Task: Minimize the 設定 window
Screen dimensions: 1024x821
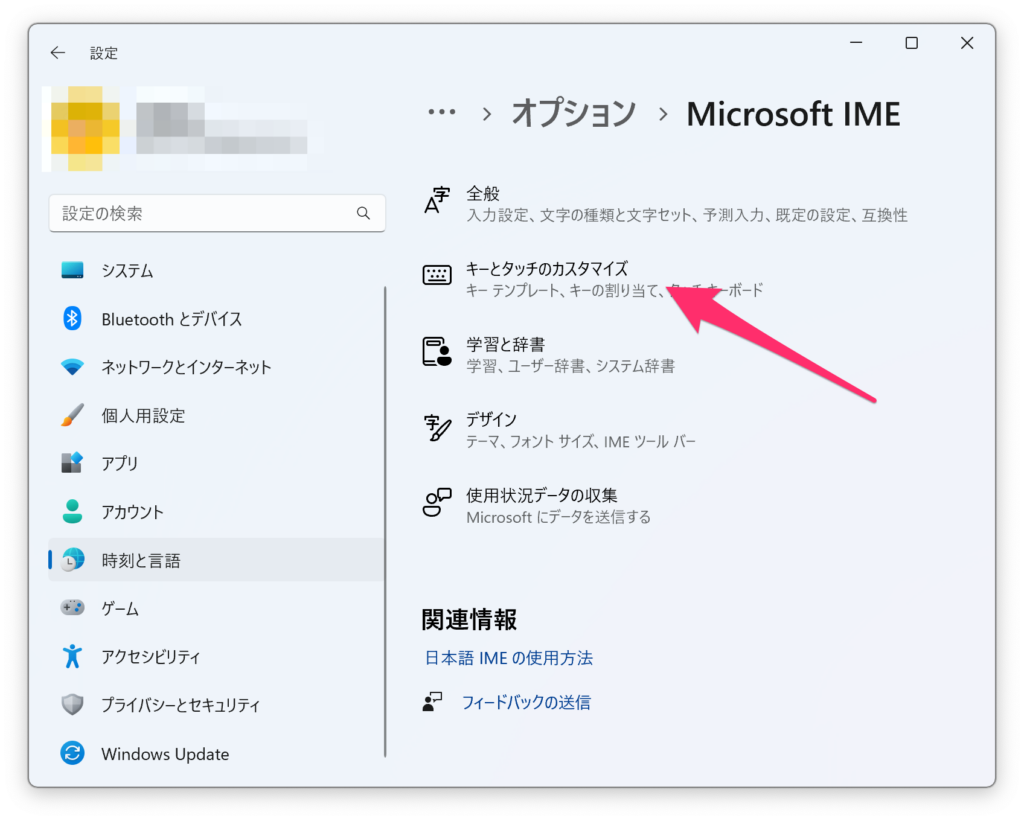Action: (x=856, y=43)
